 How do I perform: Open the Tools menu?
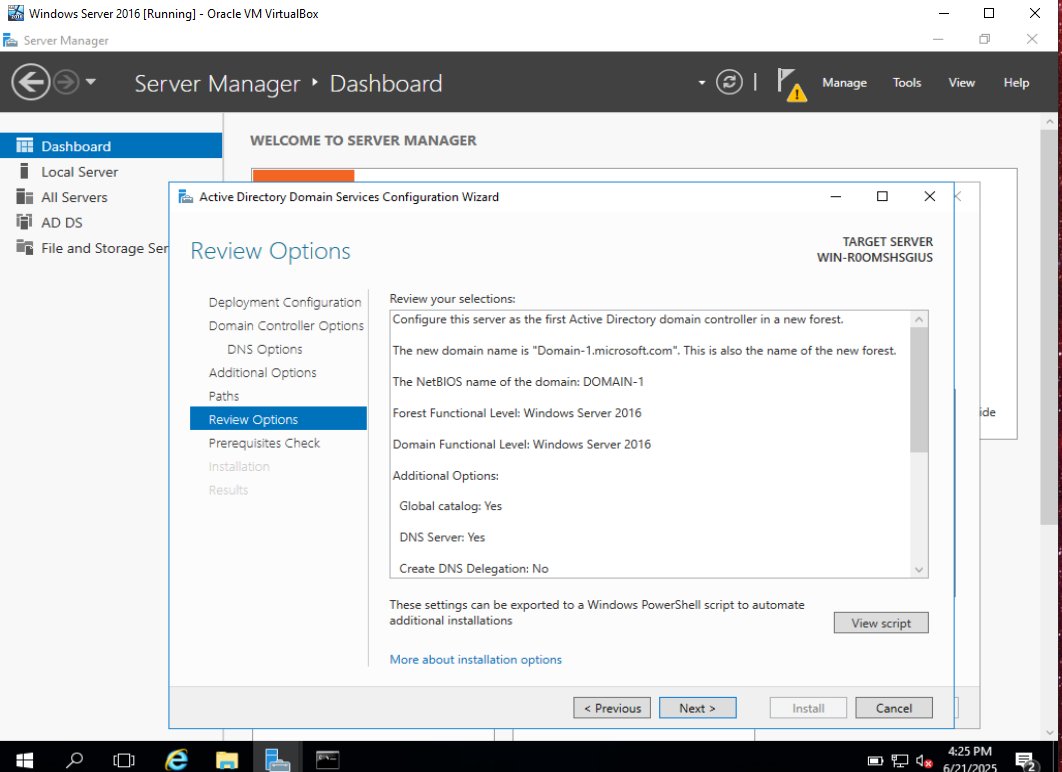pyautogui.click(x=906, y=83)
